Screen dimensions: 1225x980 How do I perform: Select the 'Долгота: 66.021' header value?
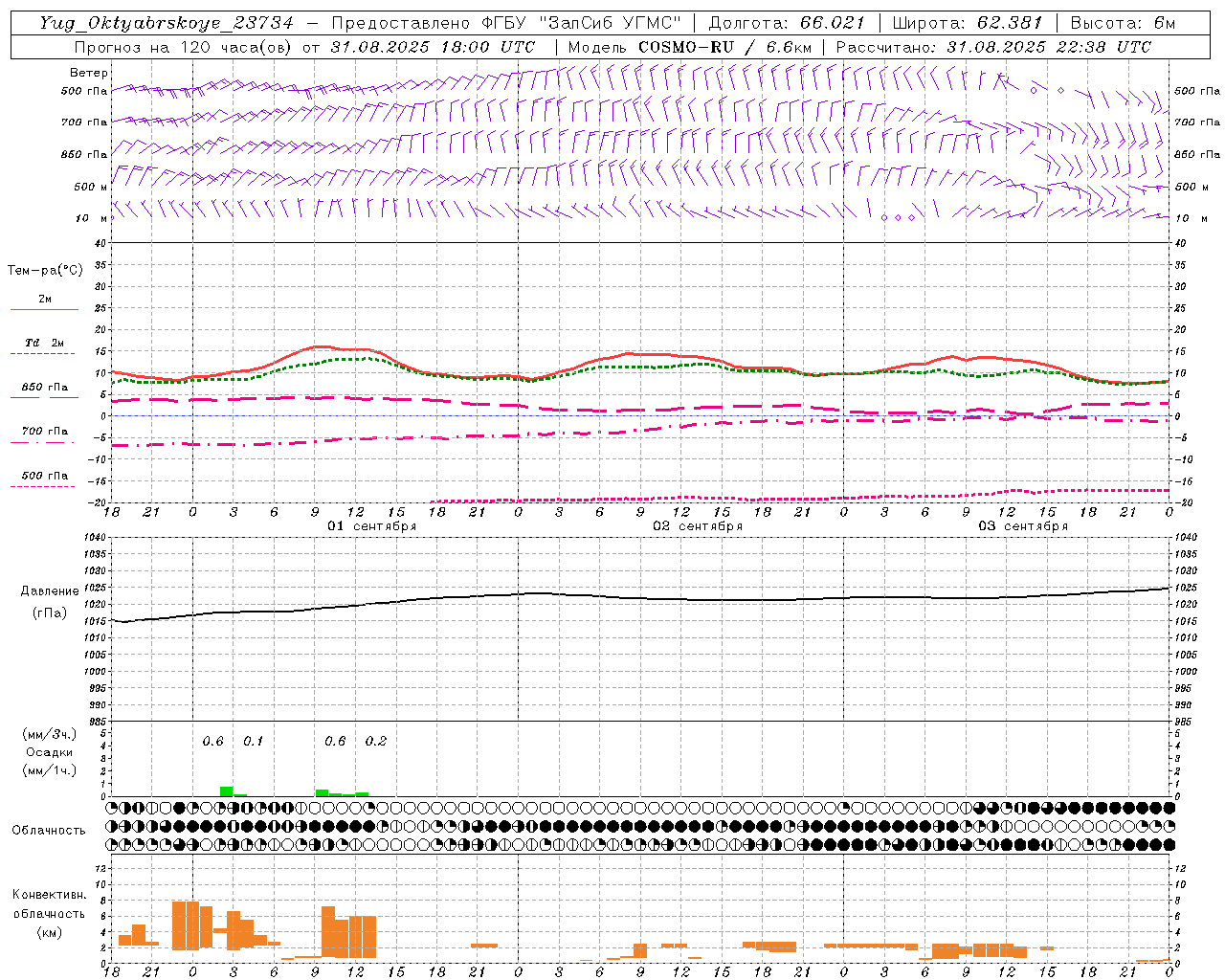(787, 23)
